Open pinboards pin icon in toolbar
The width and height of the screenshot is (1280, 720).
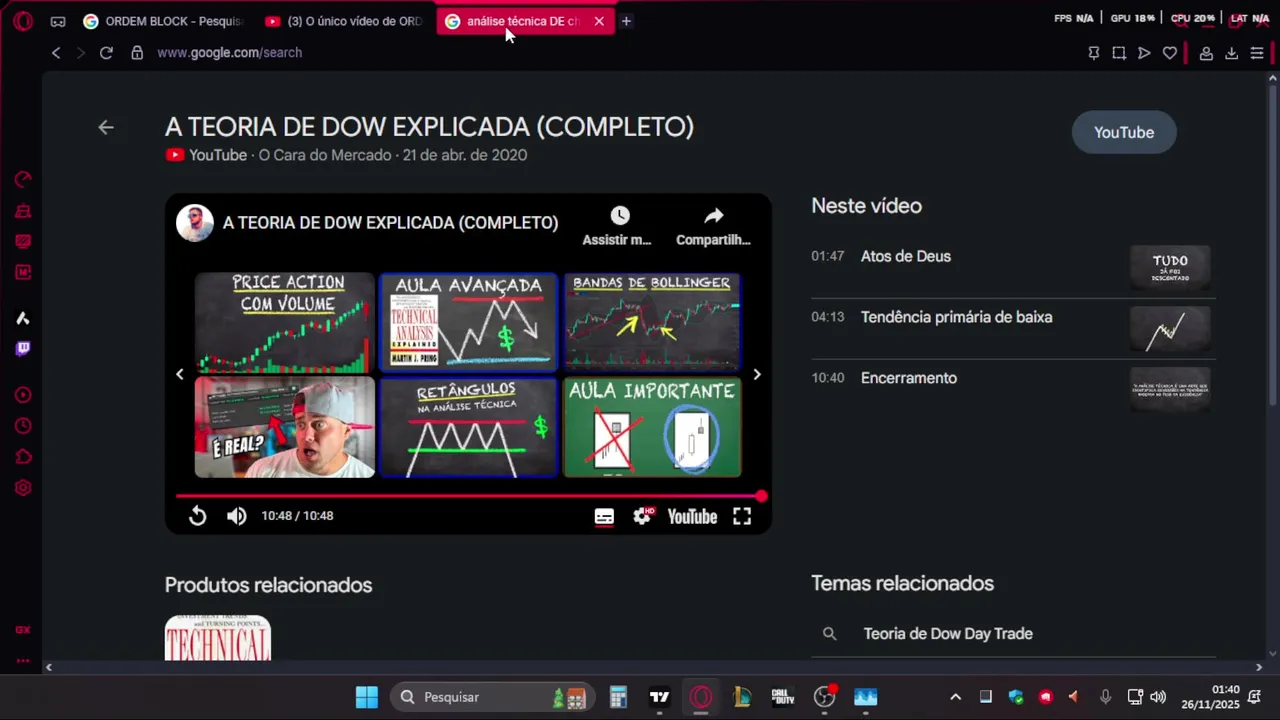[x=1094, y=53]
